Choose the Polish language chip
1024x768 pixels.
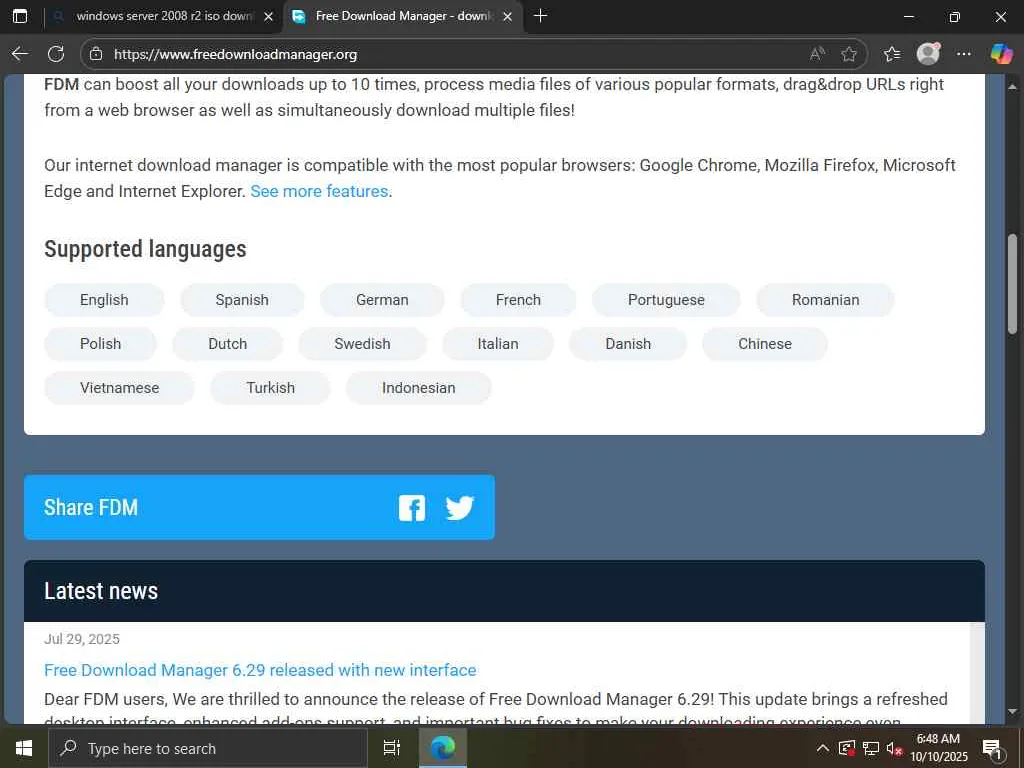(x=101, y=344)
